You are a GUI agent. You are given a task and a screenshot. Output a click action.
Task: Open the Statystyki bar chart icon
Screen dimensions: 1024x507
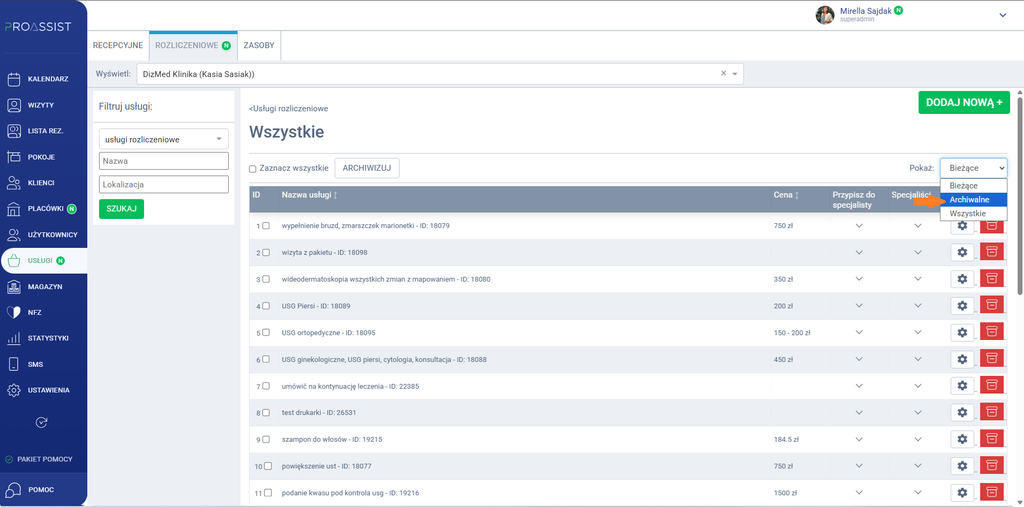point(14,338)
